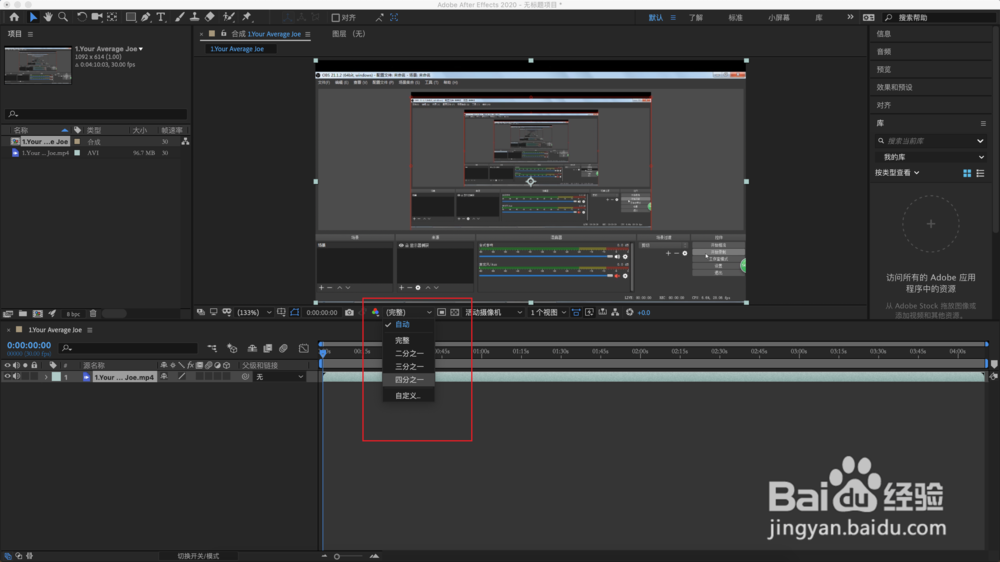Select the Roto Brush tool
1000x562 pixels.
[x=229, y=17]
